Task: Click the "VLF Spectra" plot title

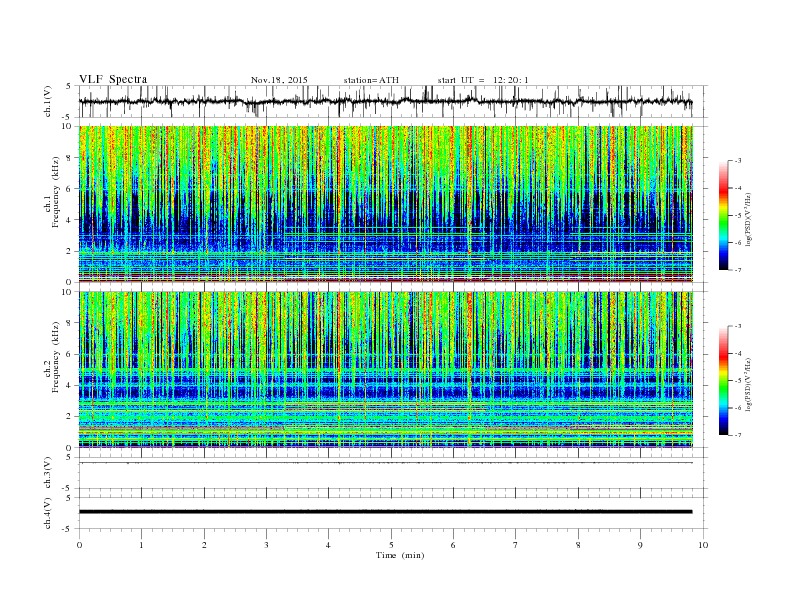Action: click(113, 79)
